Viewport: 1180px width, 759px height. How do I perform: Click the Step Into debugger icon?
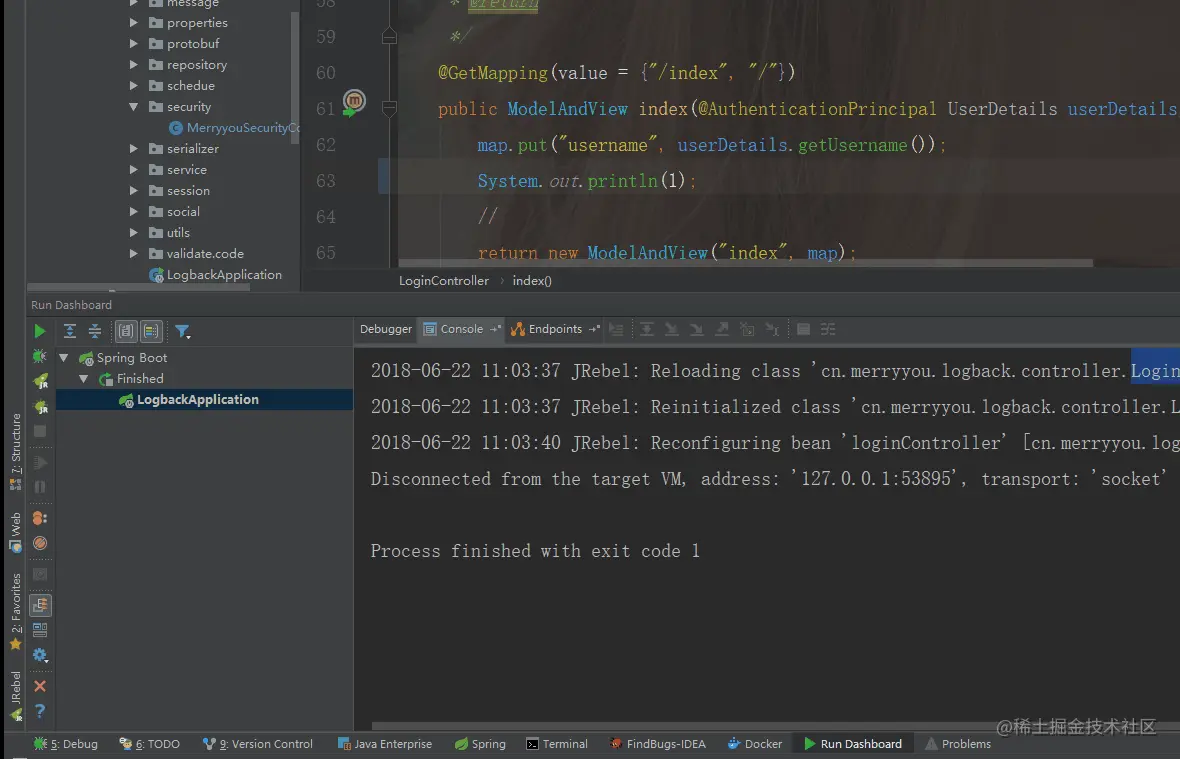tap(671, 329)
